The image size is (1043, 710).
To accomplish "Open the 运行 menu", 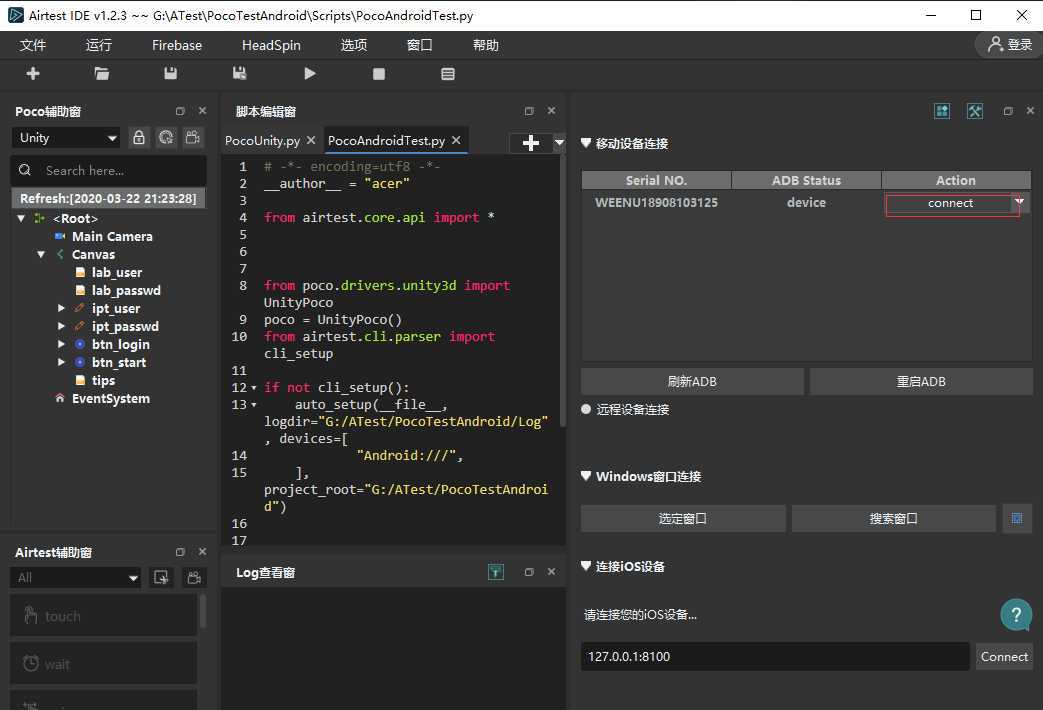I will tap(99, 45).
